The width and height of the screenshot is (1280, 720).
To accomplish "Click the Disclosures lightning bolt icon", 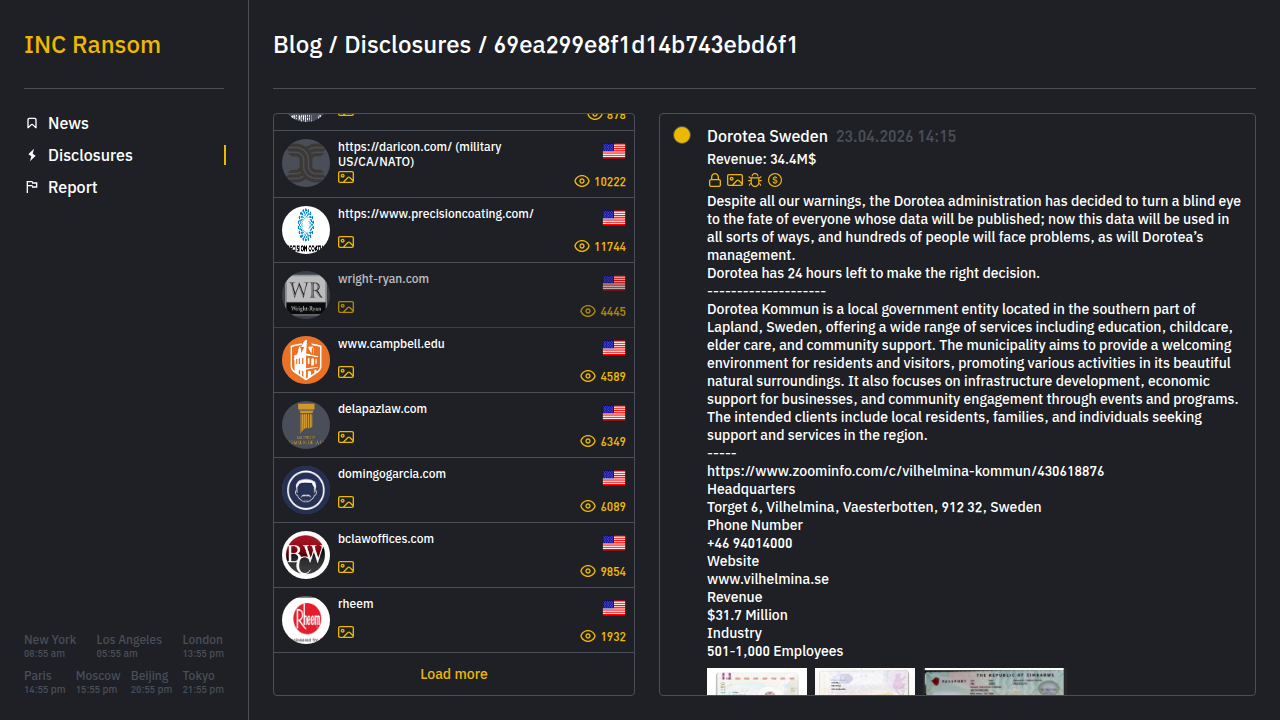I will click(32, 155).
